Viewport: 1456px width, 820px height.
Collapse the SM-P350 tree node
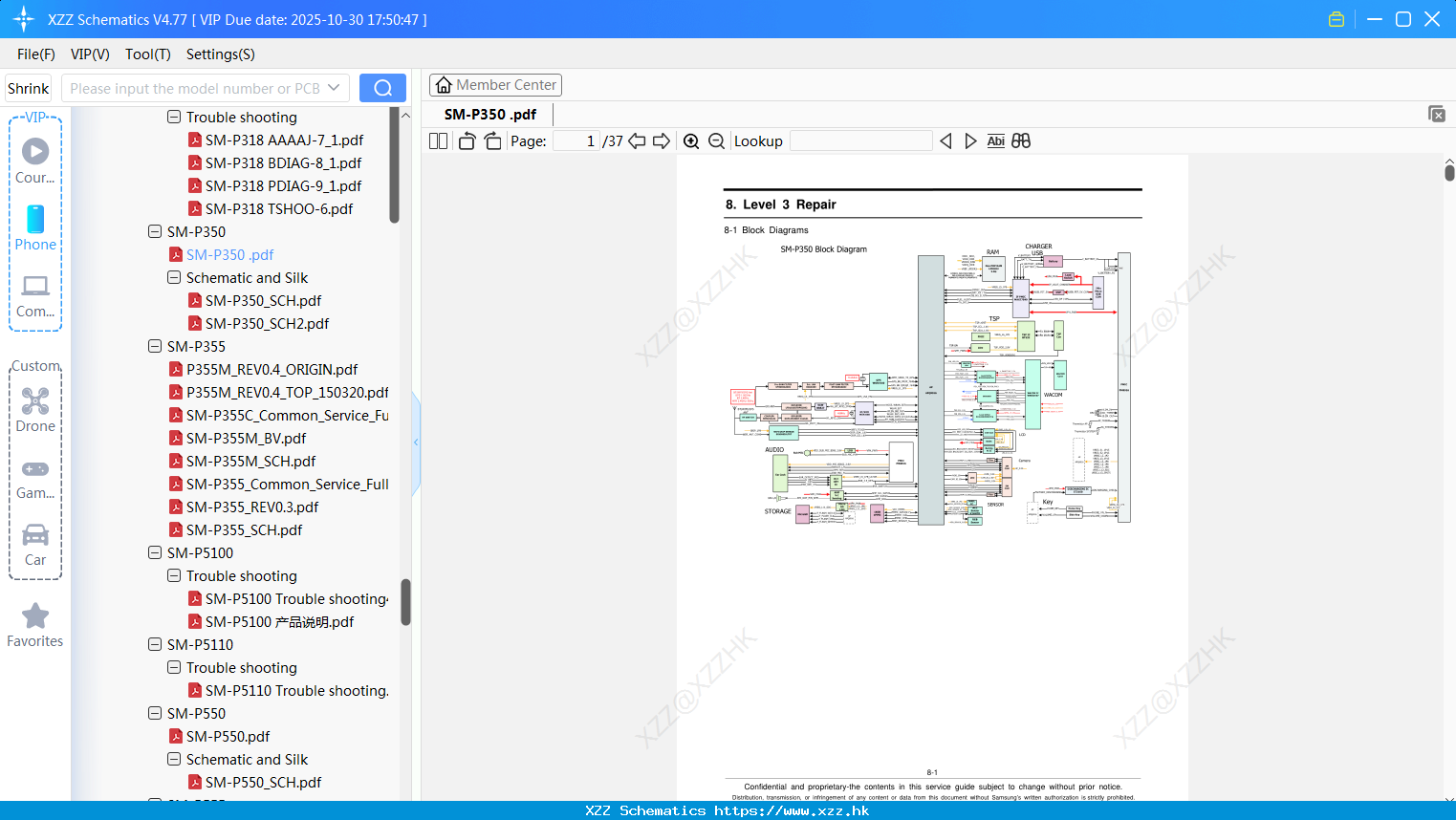(155, 231)
